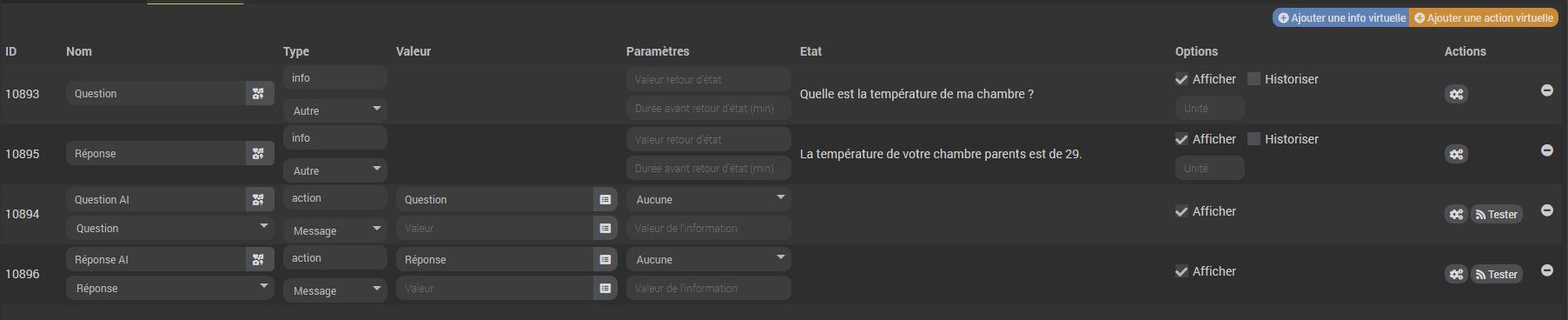Uncheck Afficher for the Réponse command
The image size is (1568, 320).
(1181, 139)
